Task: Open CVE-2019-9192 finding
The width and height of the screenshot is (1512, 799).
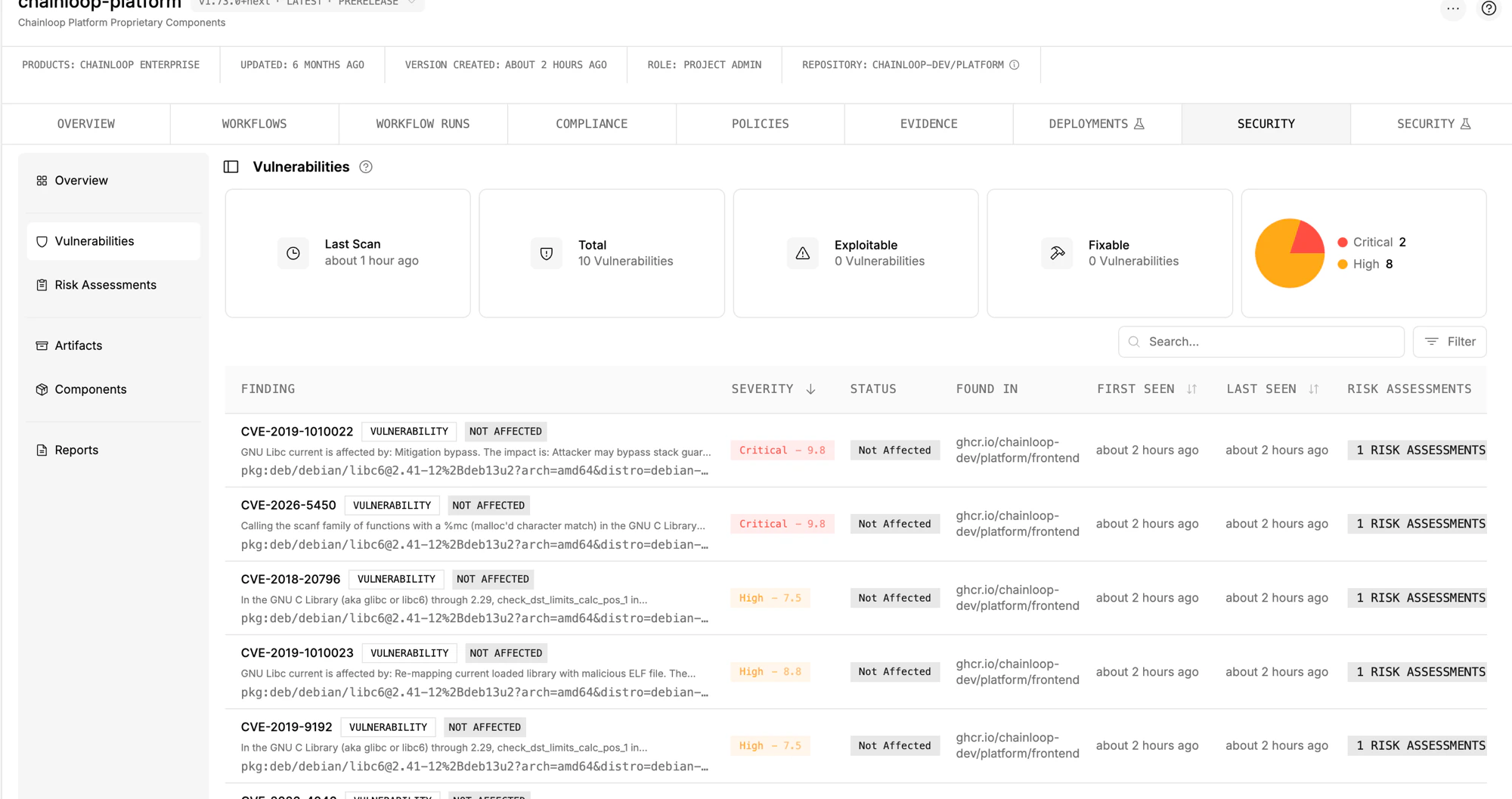Action: coord(287,727)
